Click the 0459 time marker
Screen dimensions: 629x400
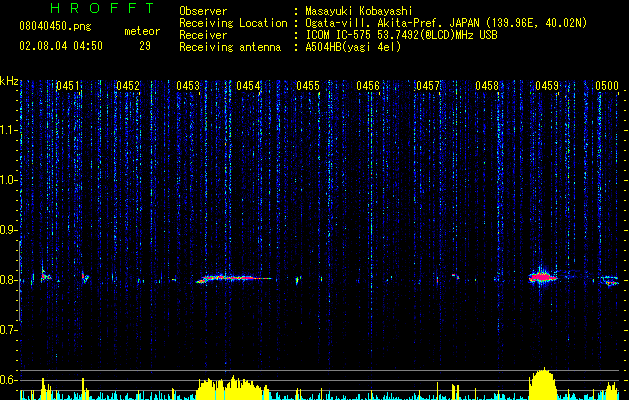[547, 86]
